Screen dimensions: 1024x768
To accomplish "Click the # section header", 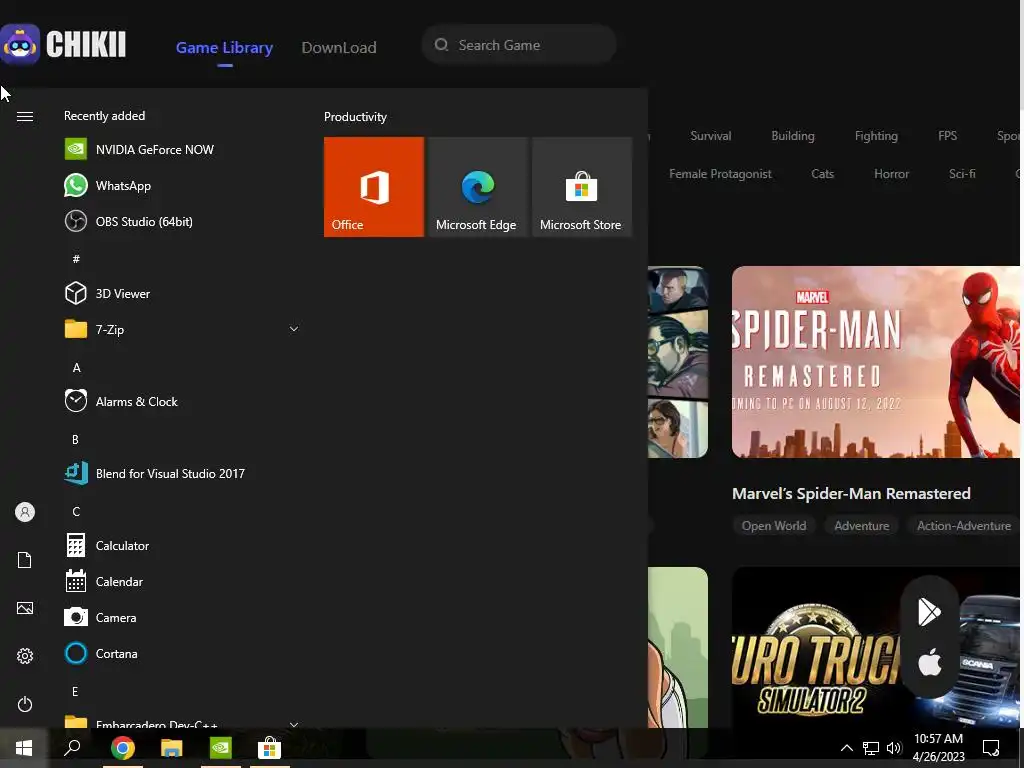I will 76,259.
